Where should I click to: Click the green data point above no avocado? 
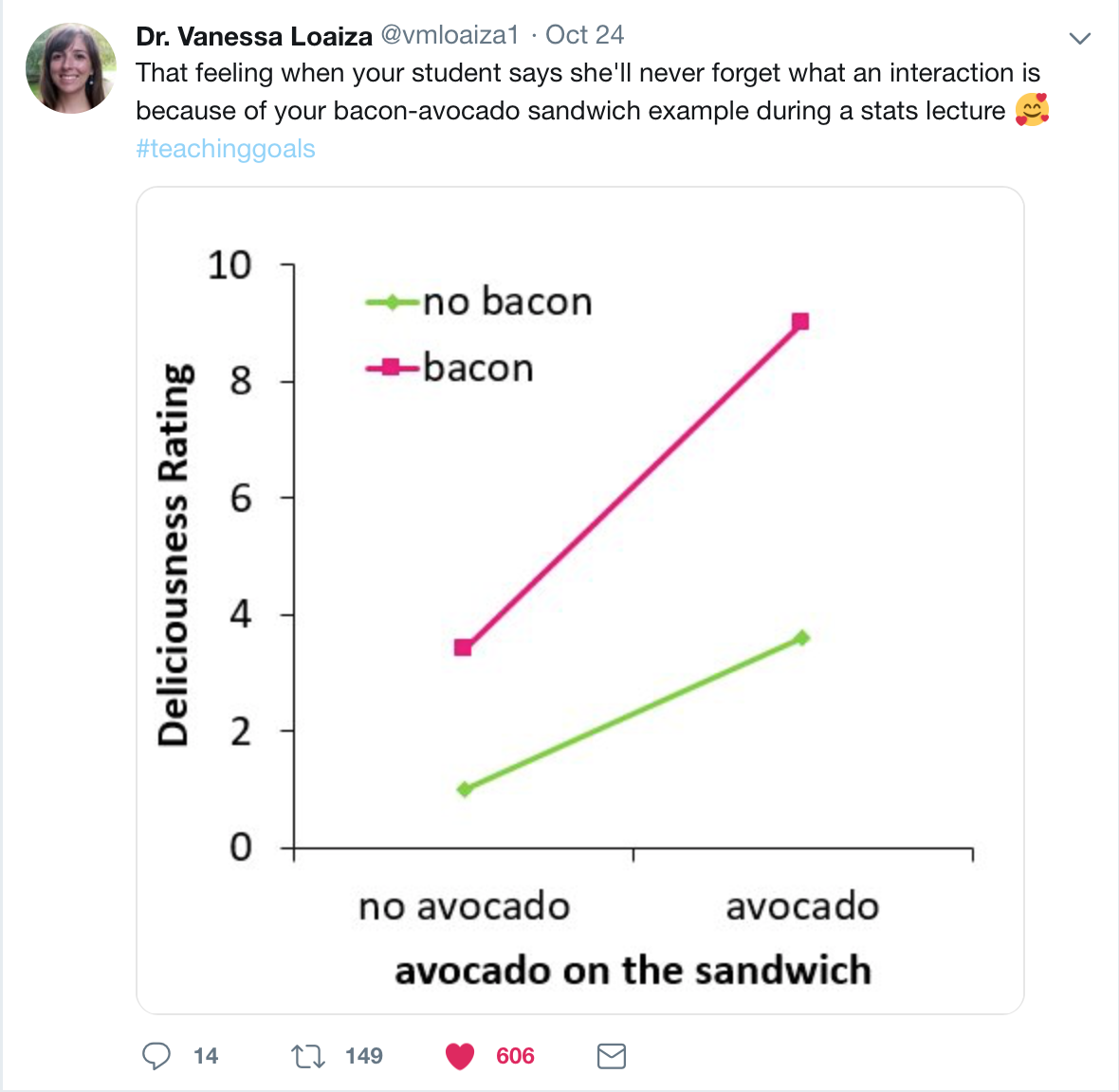point(465,789)
